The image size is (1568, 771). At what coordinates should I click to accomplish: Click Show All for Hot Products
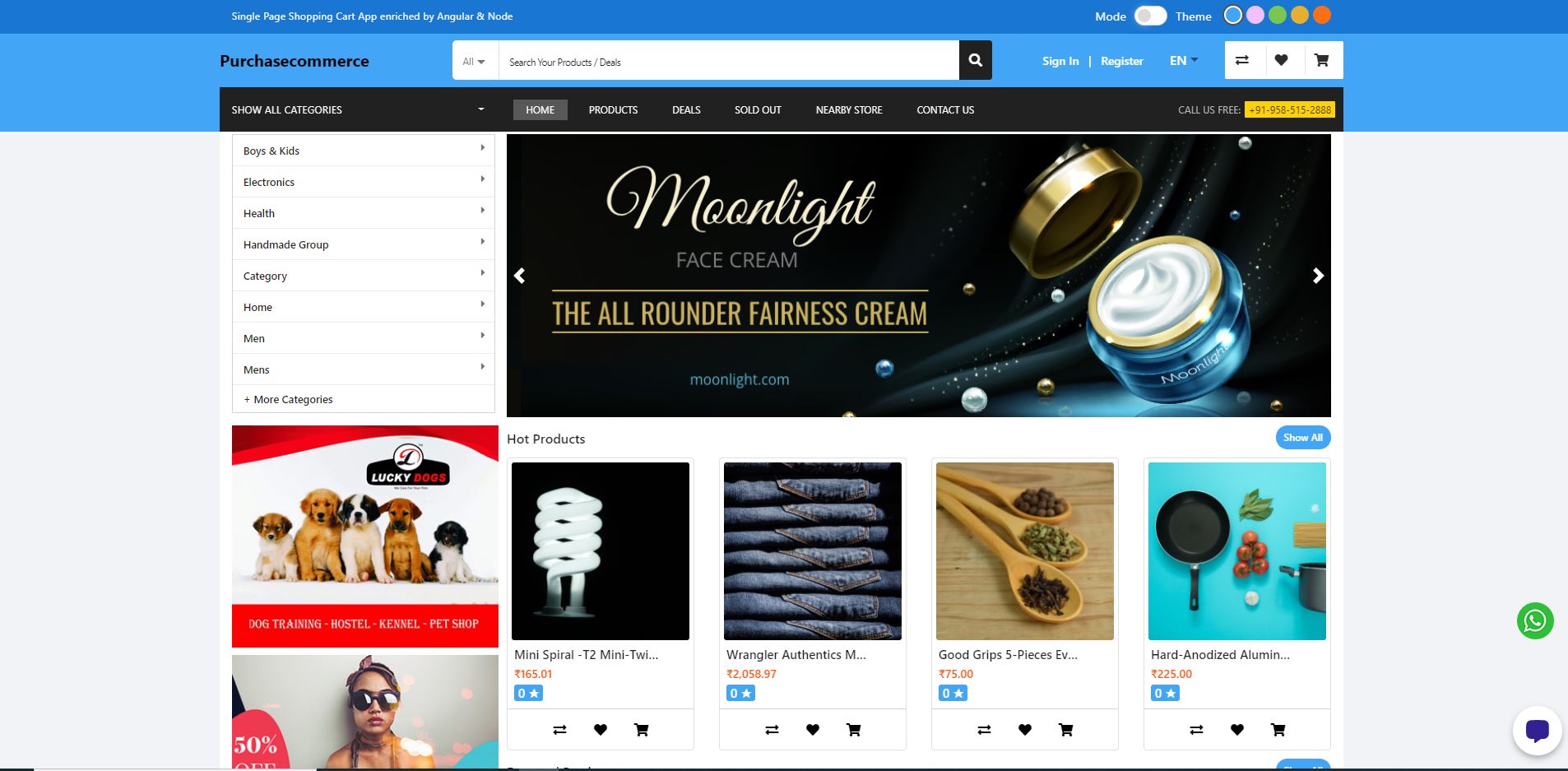(1303, 438)
